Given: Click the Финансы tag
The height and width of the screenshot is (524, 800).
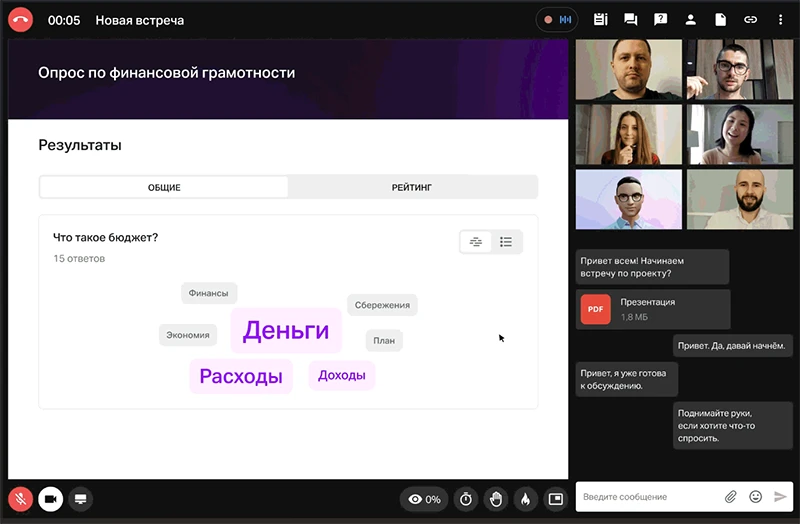Looking at the screenshot, I should pyautogui.click(x=209, y=293).
